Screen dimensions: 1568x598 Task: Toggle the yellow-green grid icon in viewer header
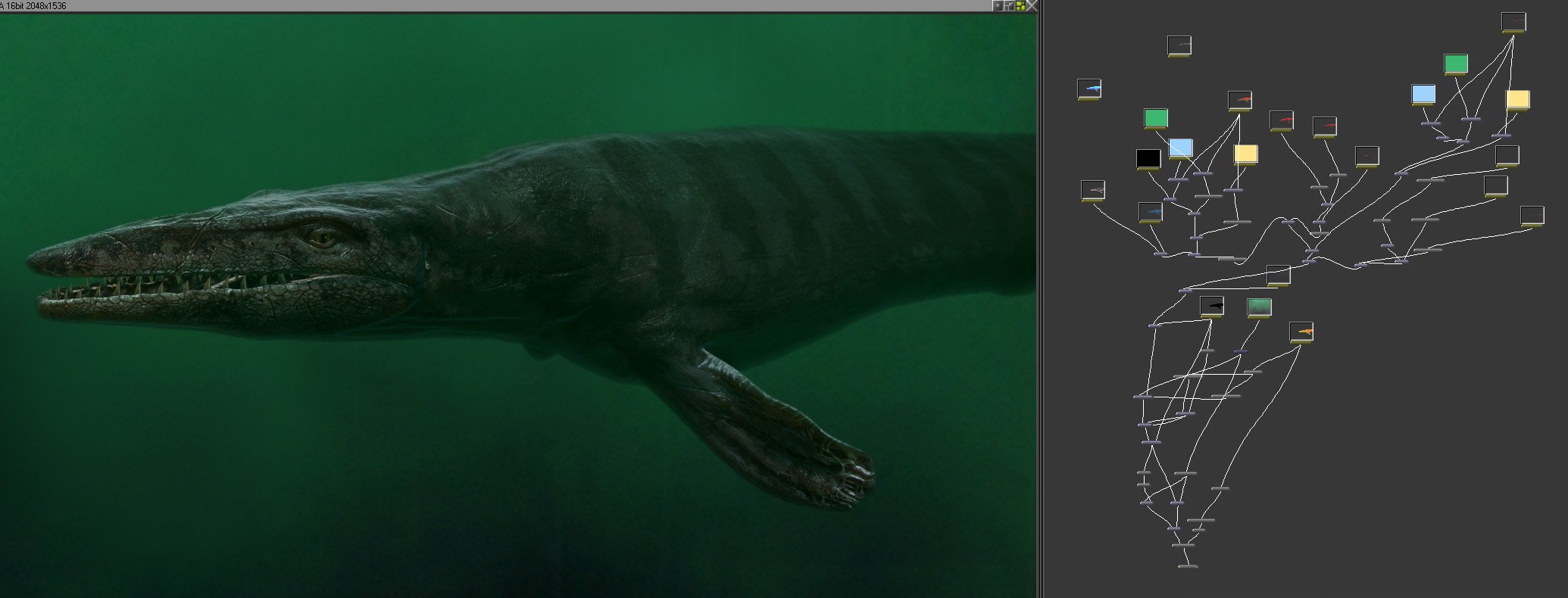tap(1020, 5)
